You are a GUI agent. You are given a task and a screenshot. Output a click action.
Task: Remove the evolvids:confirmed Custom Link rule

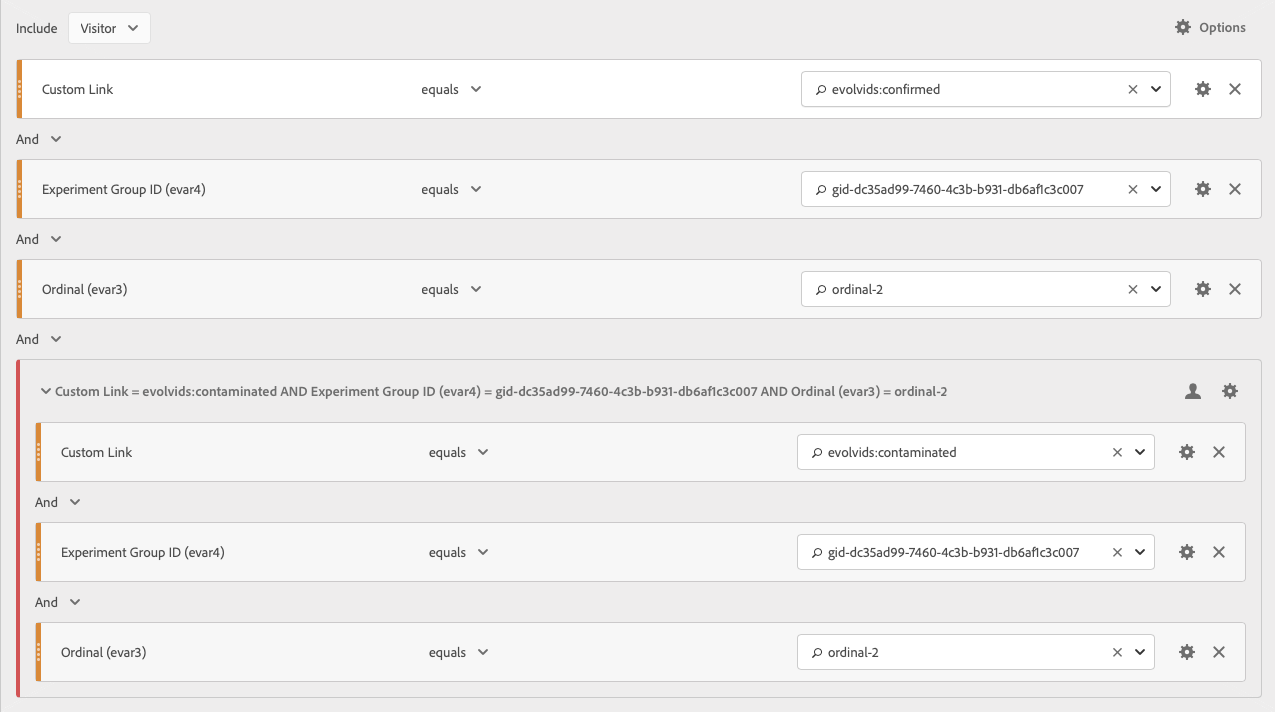(1235, 89)
